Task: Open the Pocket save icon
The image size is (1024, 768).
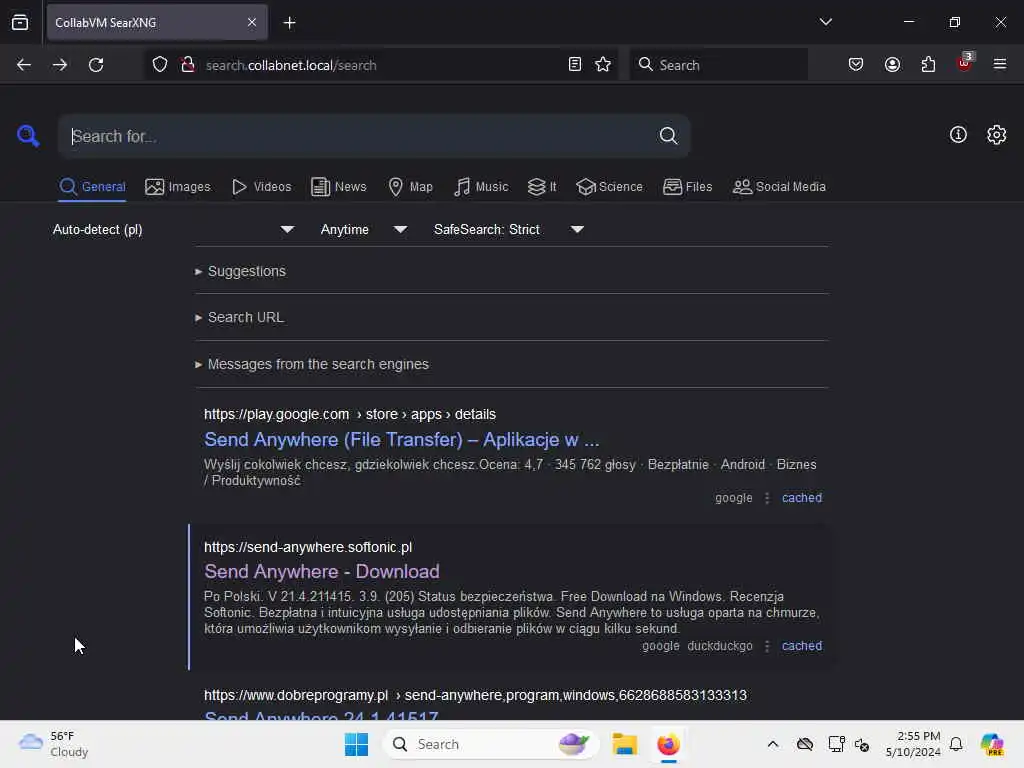Action: click(856, 65)
